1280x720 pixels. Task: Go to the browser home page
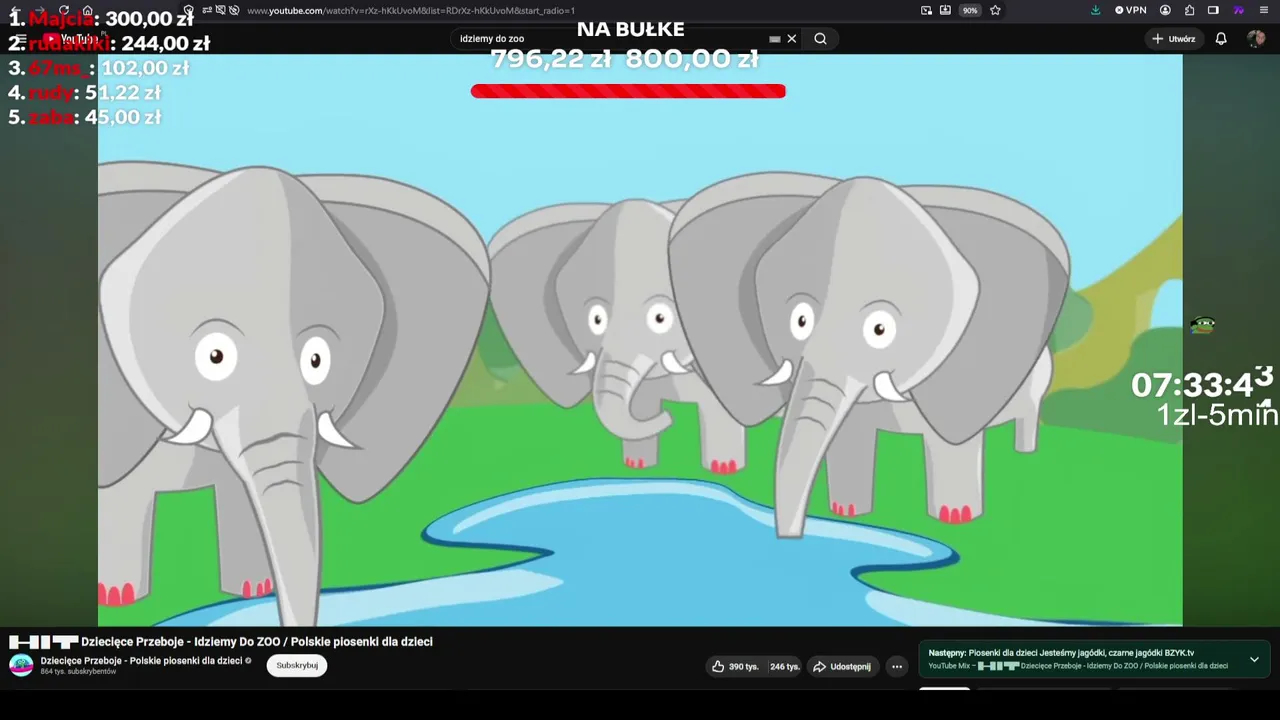coord(88,10)
